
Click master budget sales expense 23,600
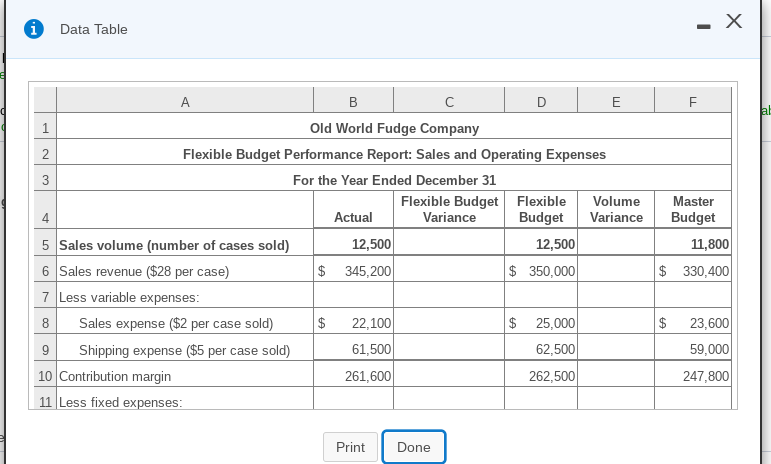(709, 323)
